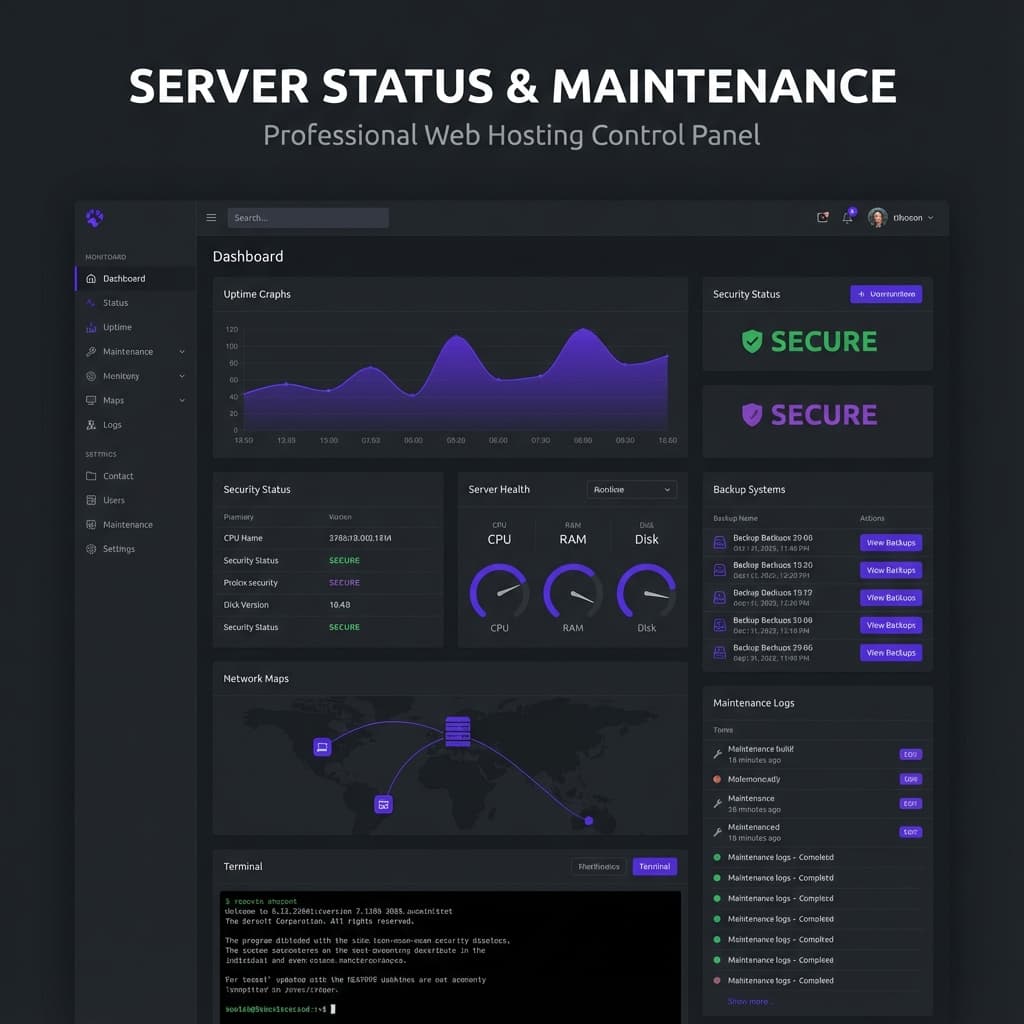The width and height of the screenshot is (1024, 1024).
Task: Click the Search input field
Action: coord(307,217)
